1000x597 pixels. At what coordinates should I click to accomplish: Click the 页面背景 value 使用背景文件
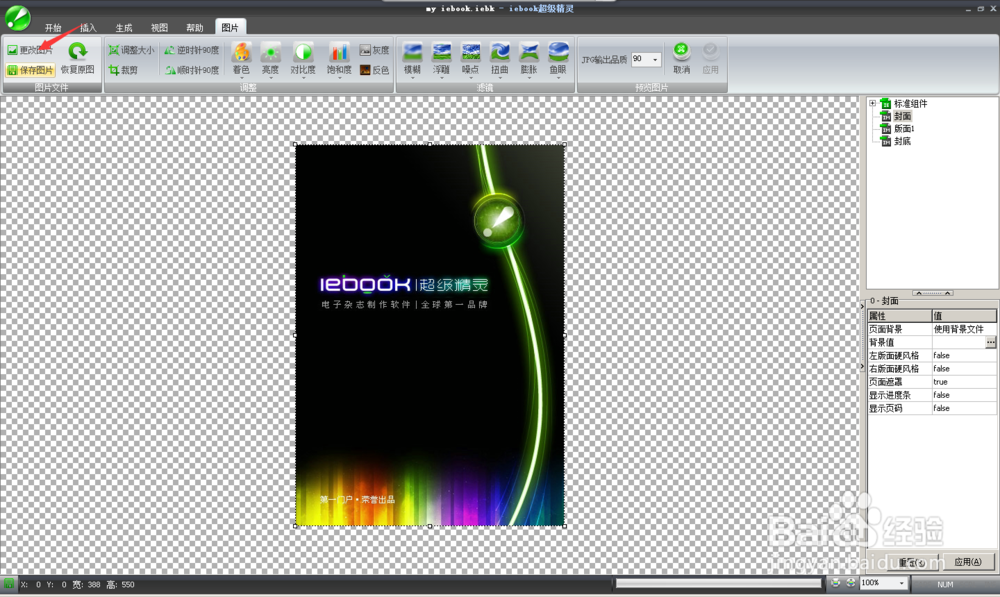pyautogui.click(x=964, y=329)
